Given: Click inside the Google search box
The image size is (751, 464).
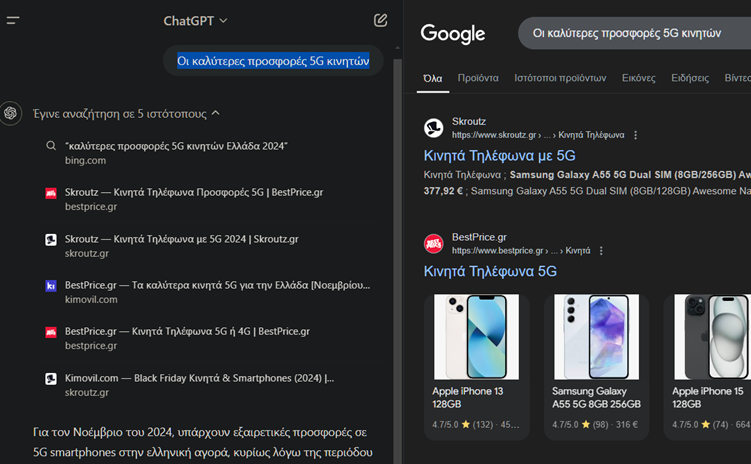Looking at the screenshot, I should point(635,33).
